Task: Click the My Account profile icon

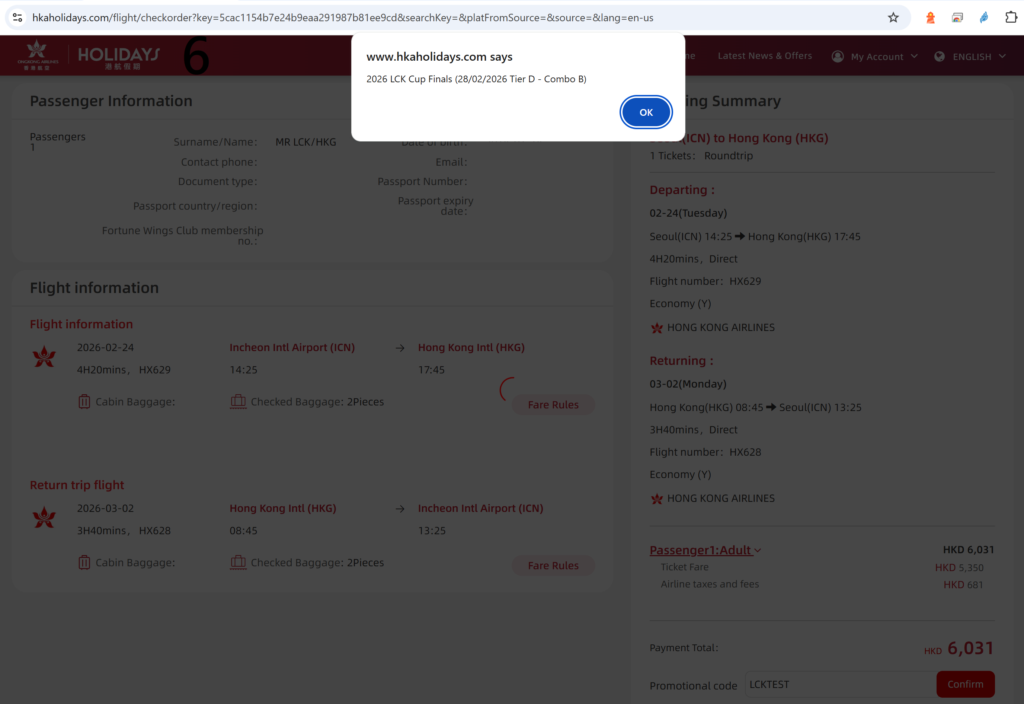Action: (837, 57)
